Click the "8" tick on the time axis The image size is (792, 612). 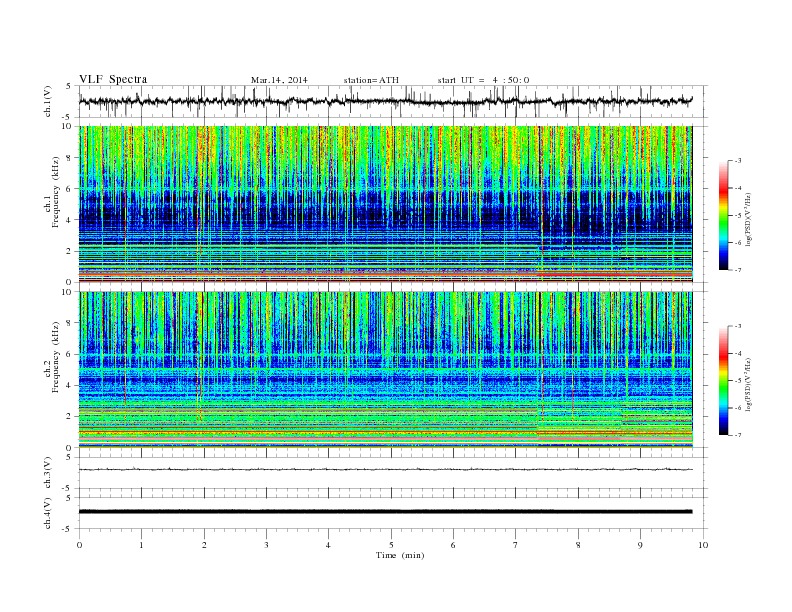[x=578, y=545]
